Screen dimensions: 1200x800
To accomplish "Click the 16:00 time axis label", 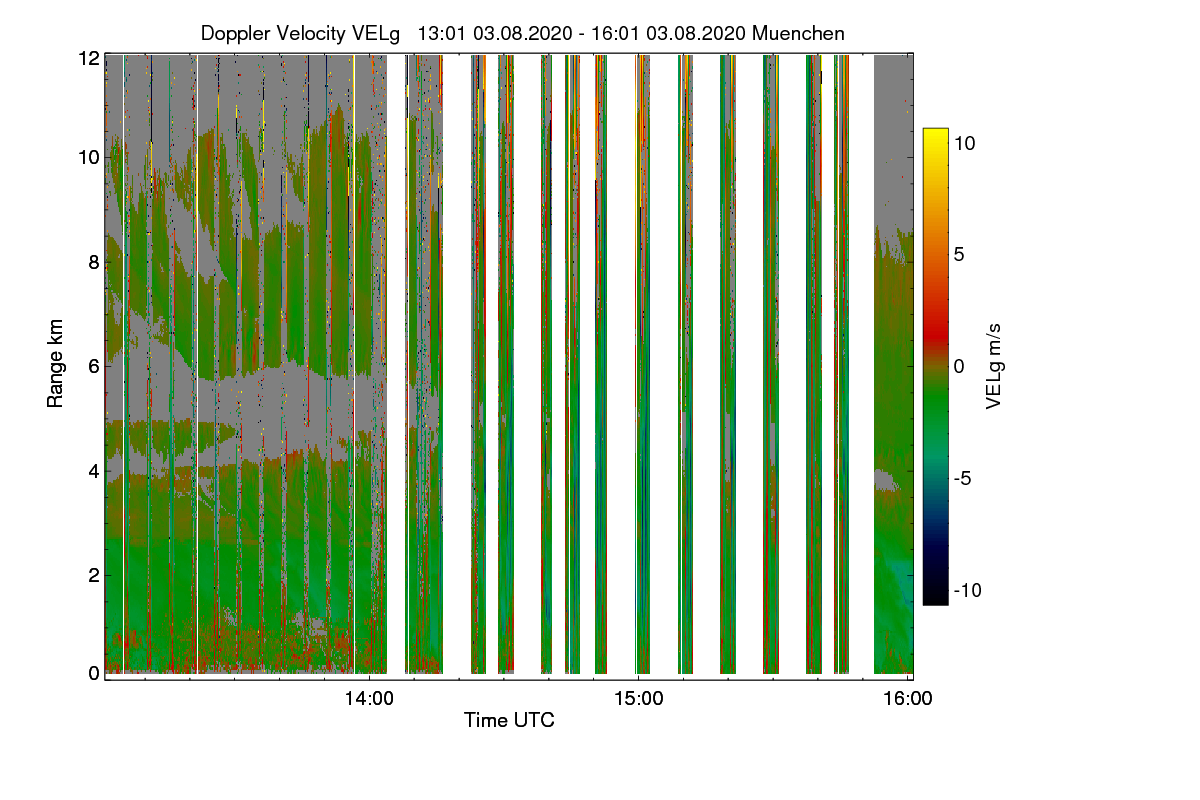I will point(908,698).
